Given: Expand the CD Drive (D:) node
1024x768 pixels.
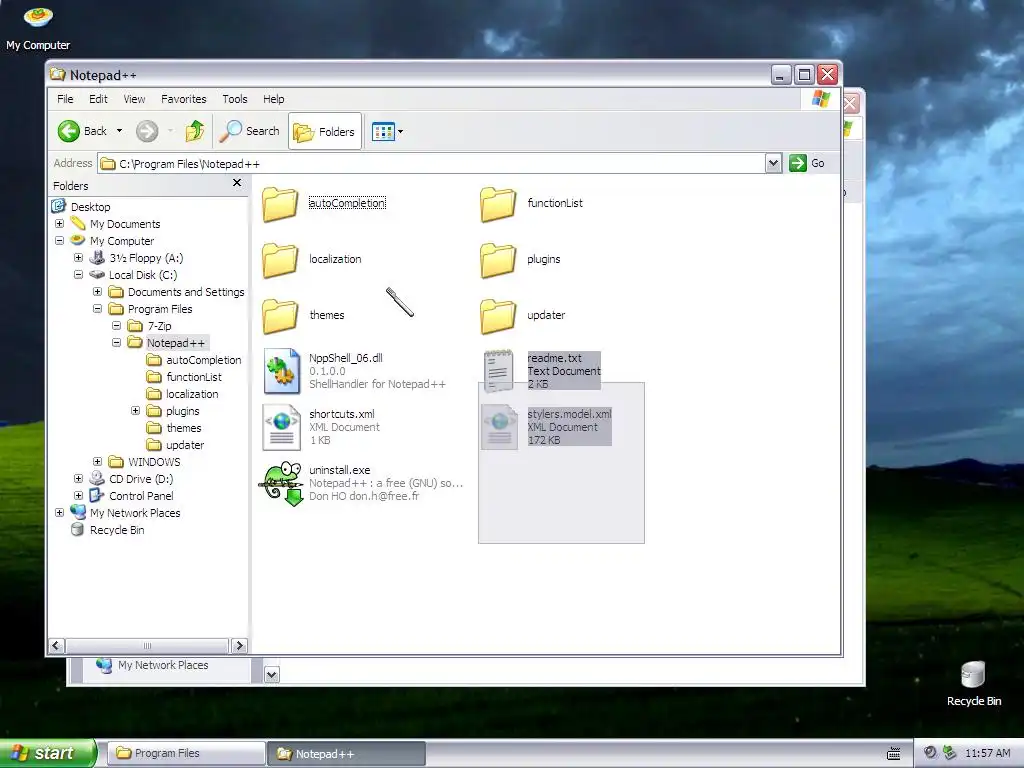Looking at the screenshot, I should [78, 478].
